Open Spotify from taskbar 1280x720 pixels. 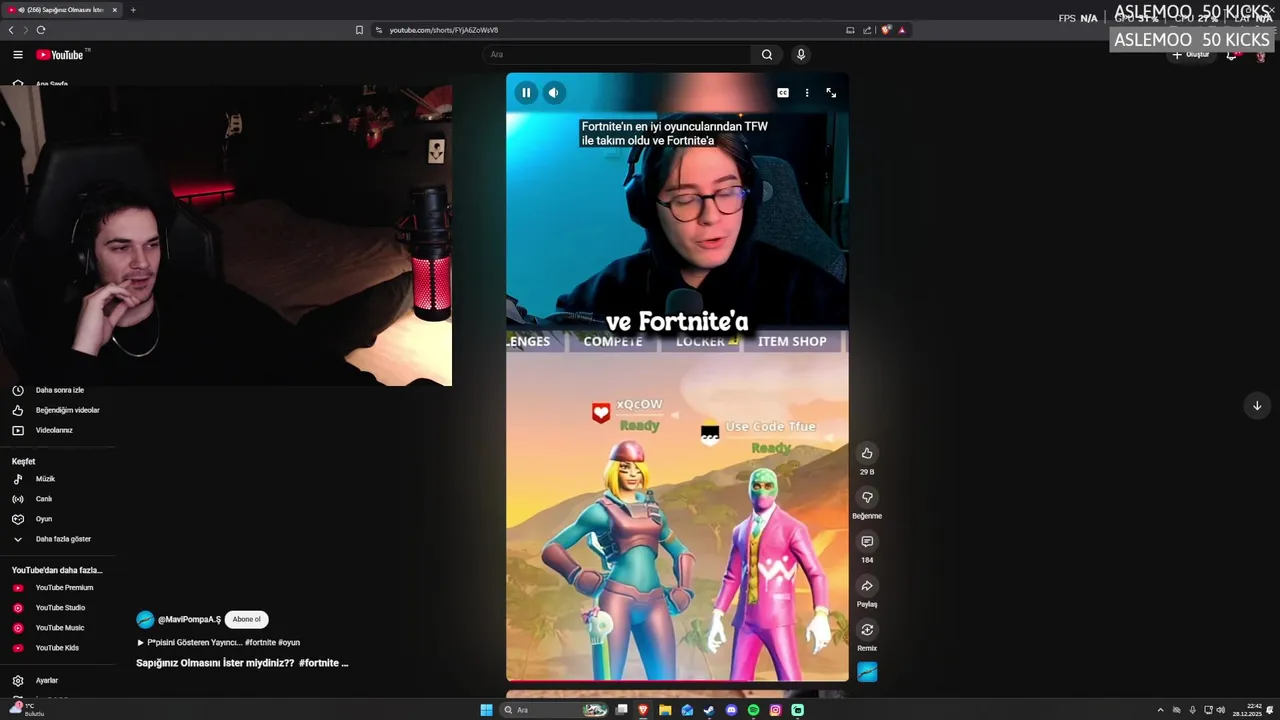coord(753,710)
